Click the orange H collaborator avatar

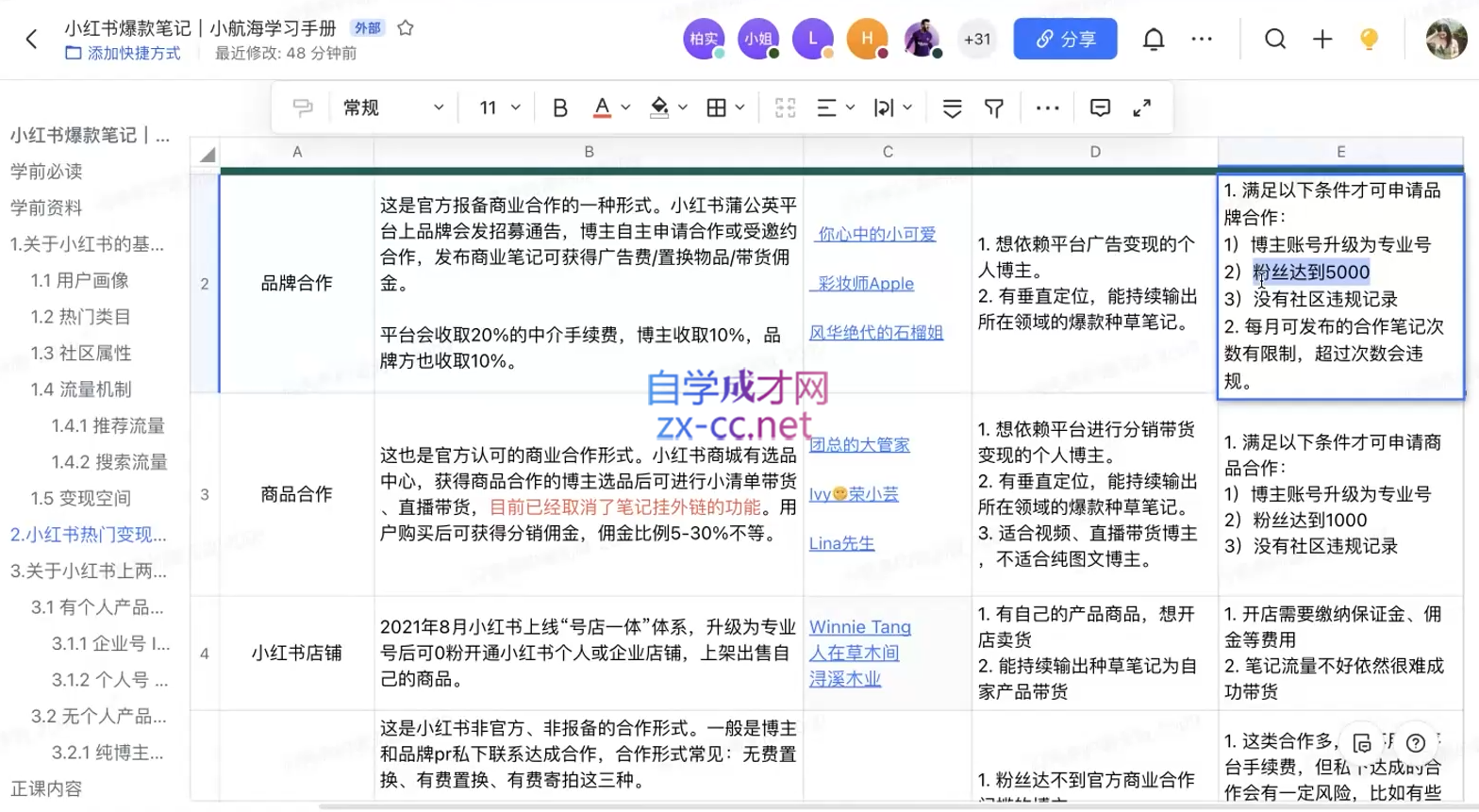pyautogui.click(x=868, y=39)
